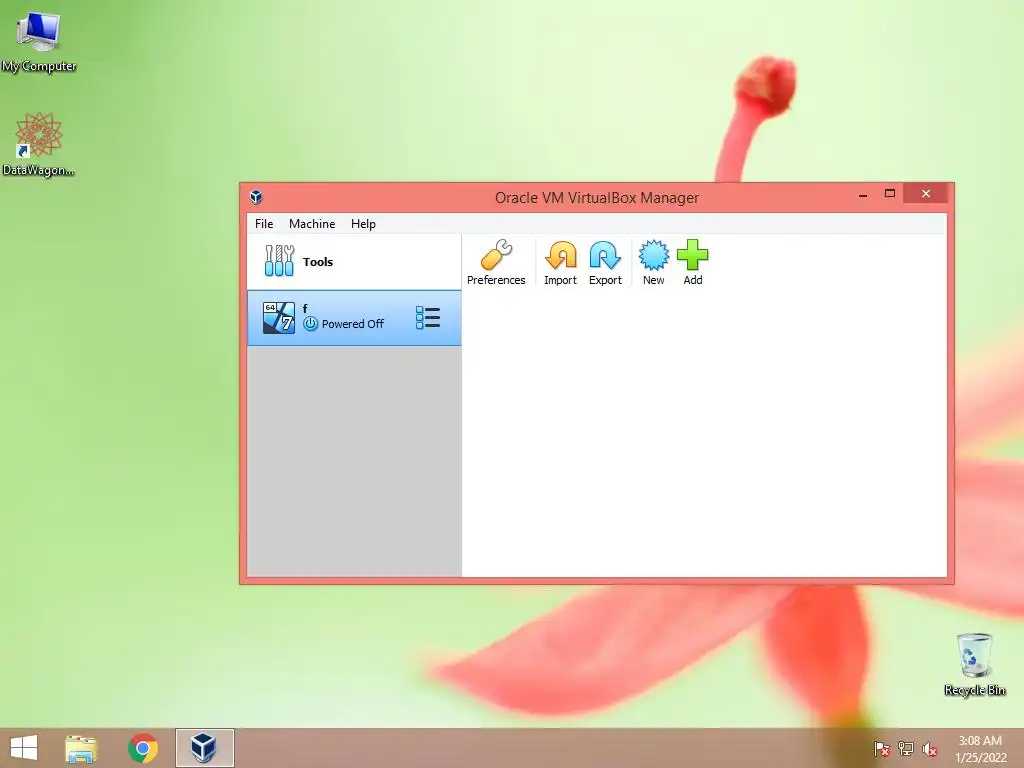Click the network tray icon
Screen dimensions: 1024x768
click(x=906, y=749)
